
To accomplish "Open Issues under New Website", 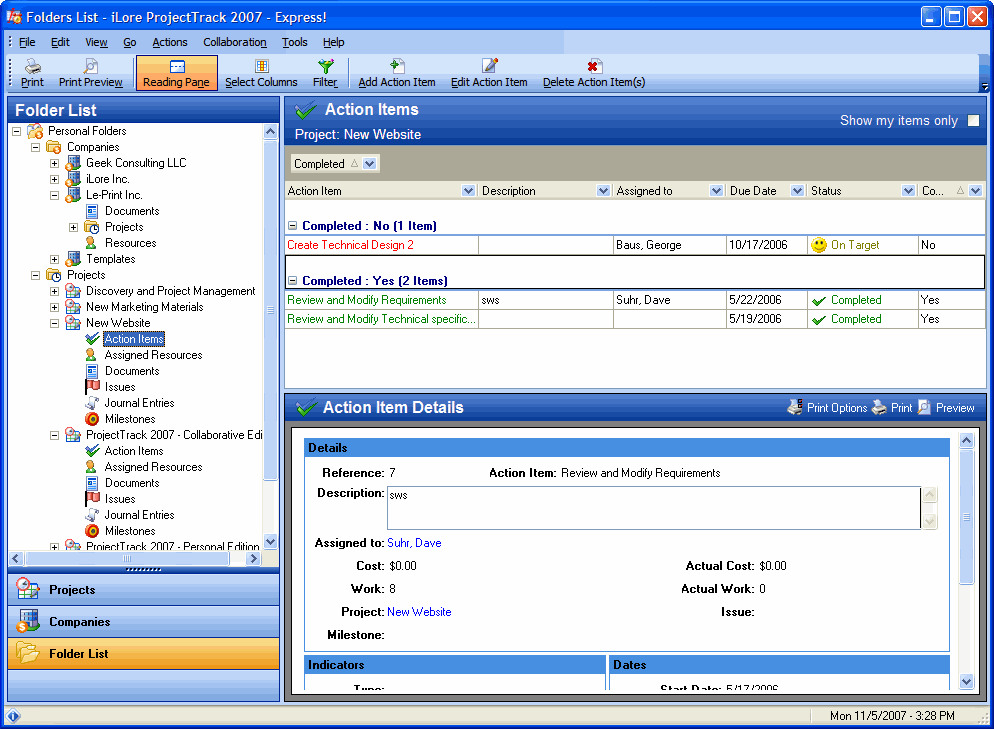I will tap(120, 387).
